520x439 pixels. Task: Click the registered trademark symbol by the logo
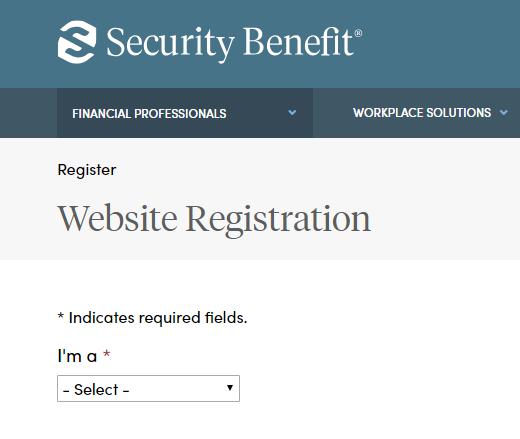[358, 33]
